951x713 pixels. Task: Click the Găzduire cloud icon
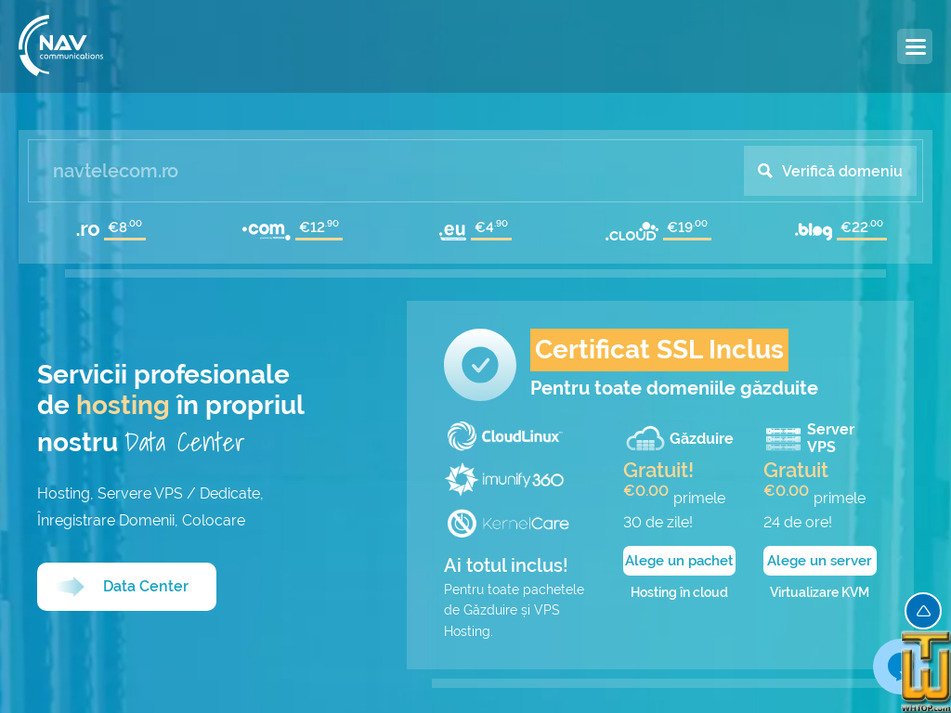pyautogui.click(x=645, y=438)
